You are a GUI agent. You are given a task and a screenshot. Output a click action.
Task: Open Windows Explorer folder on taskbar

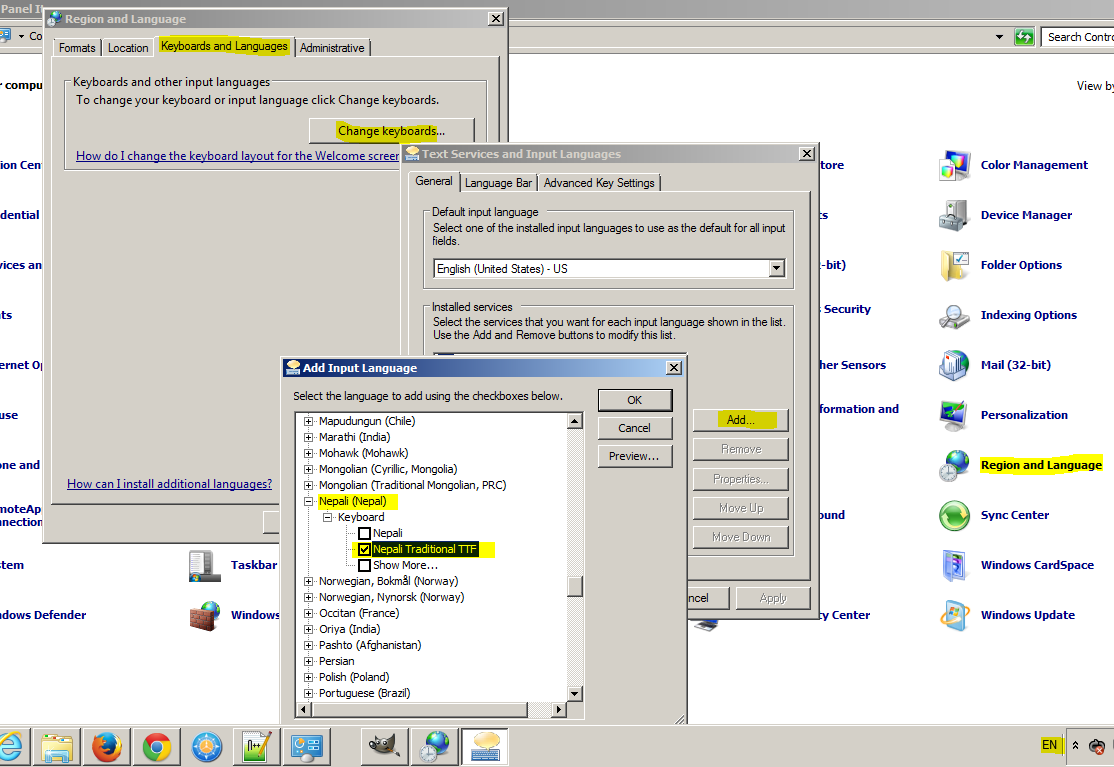coord(57,747)
